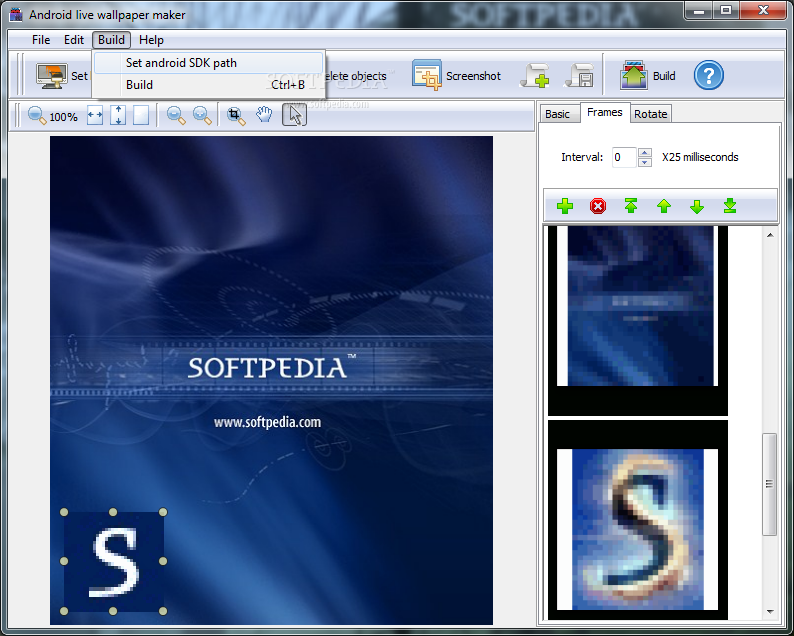This screenshot has width=794, height=636.
Task: Click the top-right handle of S object
Action: click(163, 512)
